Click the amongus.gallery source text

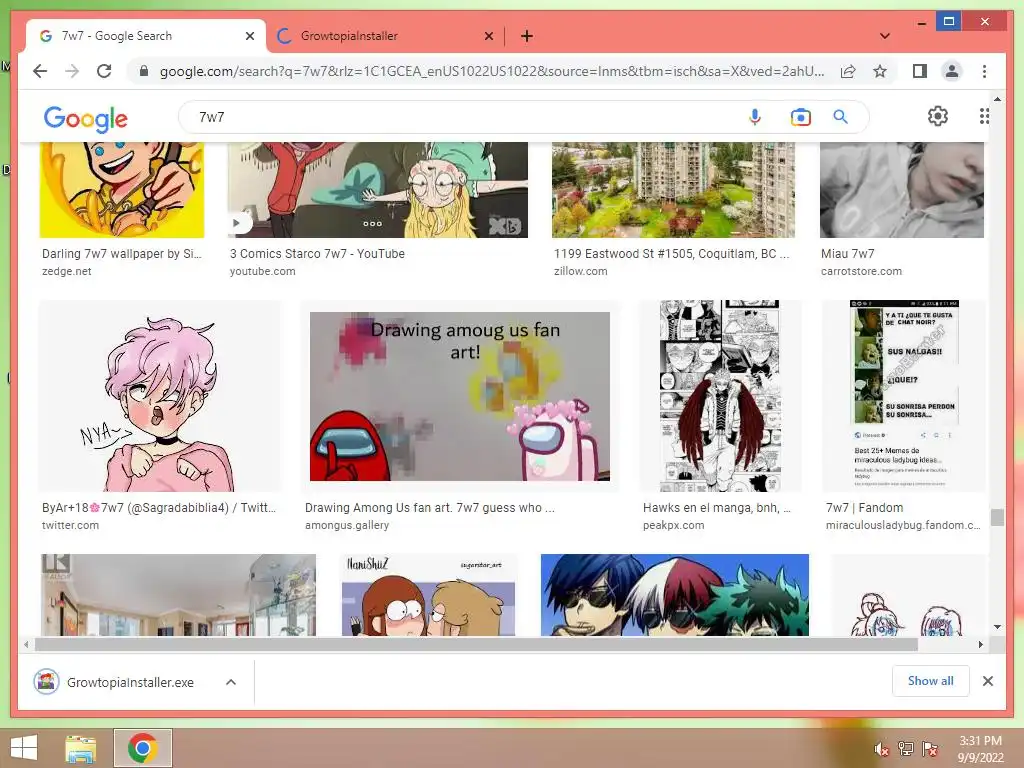pyautogui.click(x=347, y=525)
